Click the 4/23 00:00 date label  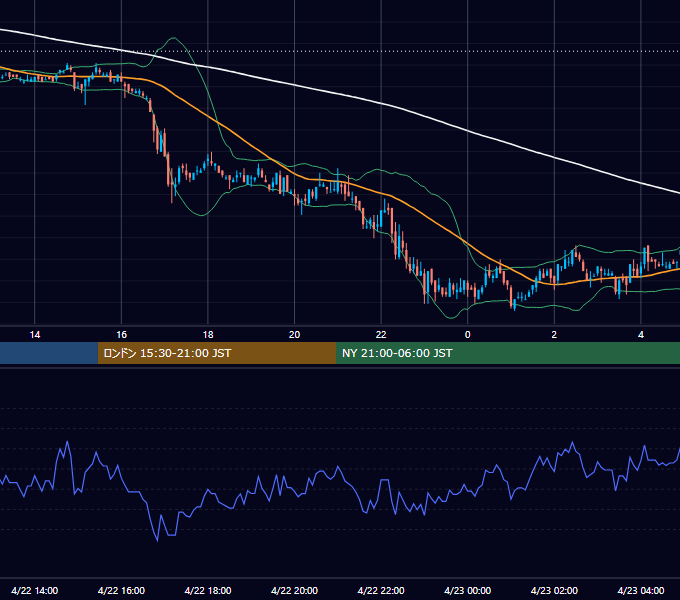(468, 591)
